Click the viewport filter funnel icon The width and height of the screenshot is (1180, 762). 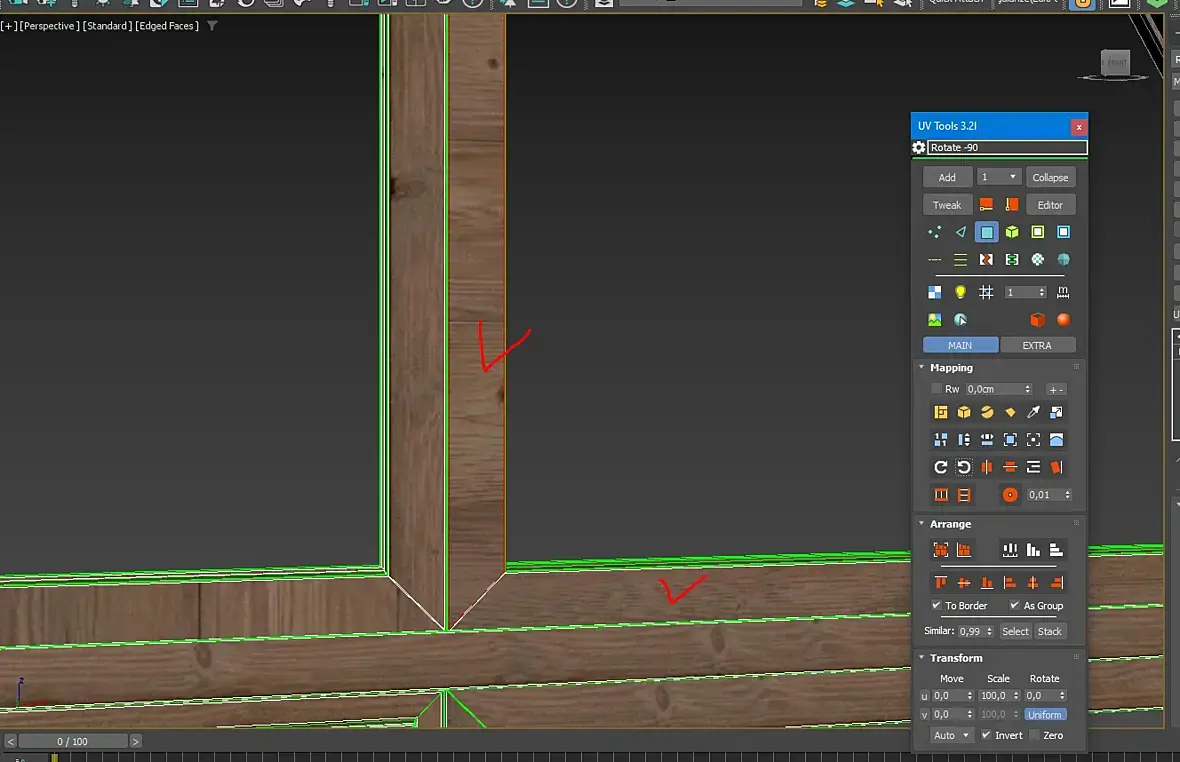[212, 26]
